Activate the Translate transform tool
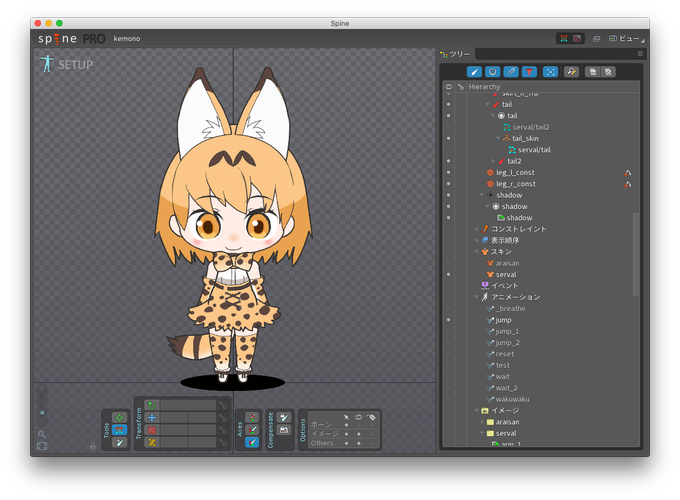The width and height of the screenshot is (680, 500). (x=152, y=418)
